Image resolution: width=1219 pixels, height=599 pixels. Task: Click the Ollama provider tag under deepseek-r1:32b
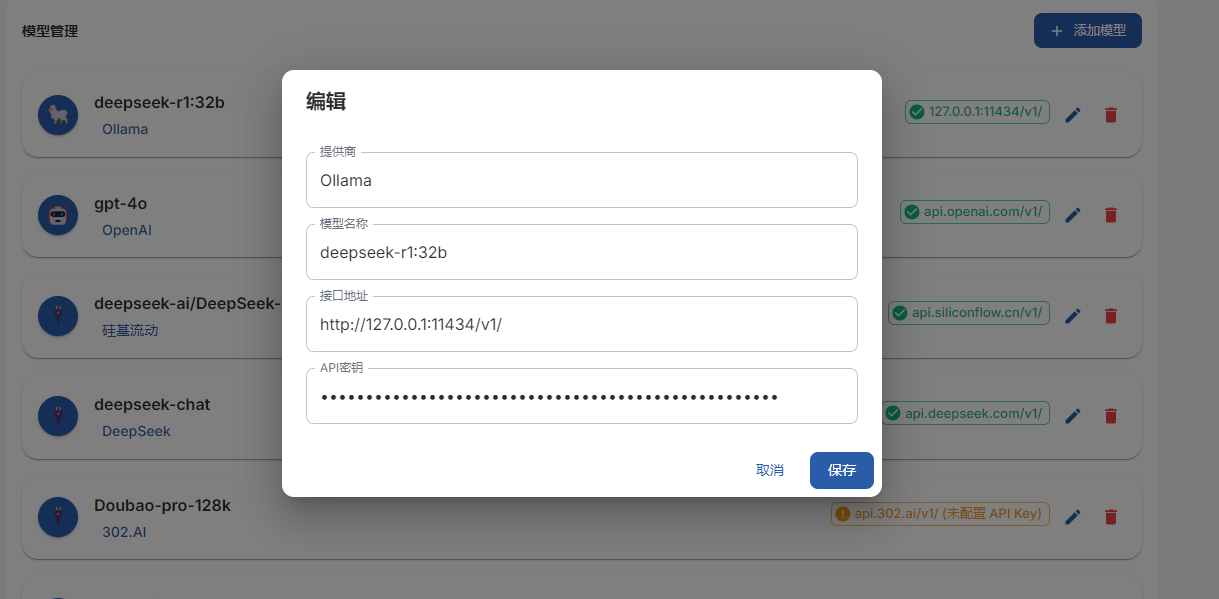(x=125, y=129)
